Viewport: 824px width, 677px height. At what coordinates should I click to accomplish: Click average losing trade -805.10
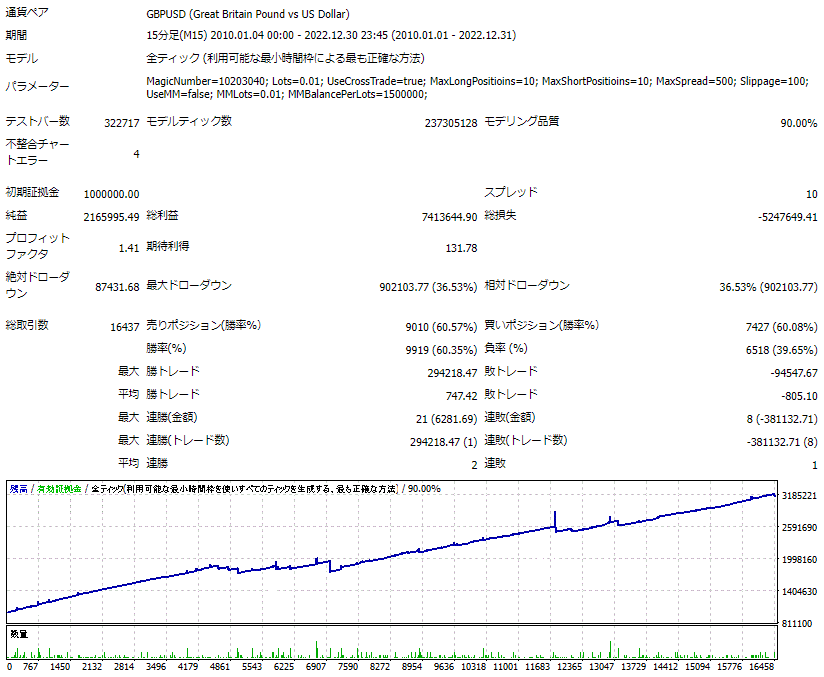[799, 396]
